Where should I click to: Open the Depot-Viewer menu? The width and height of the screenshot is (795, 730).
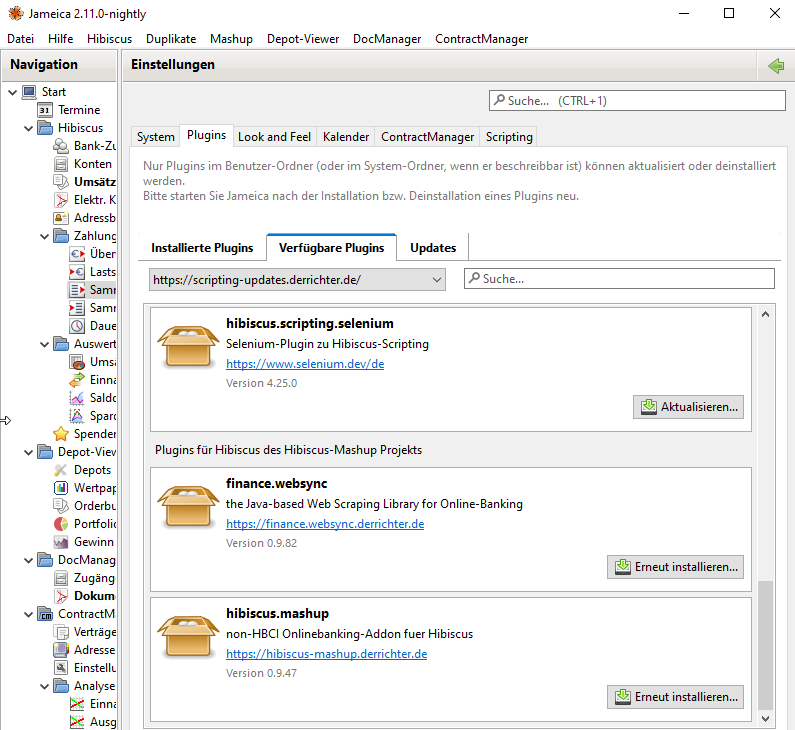[x=303, y=39]
